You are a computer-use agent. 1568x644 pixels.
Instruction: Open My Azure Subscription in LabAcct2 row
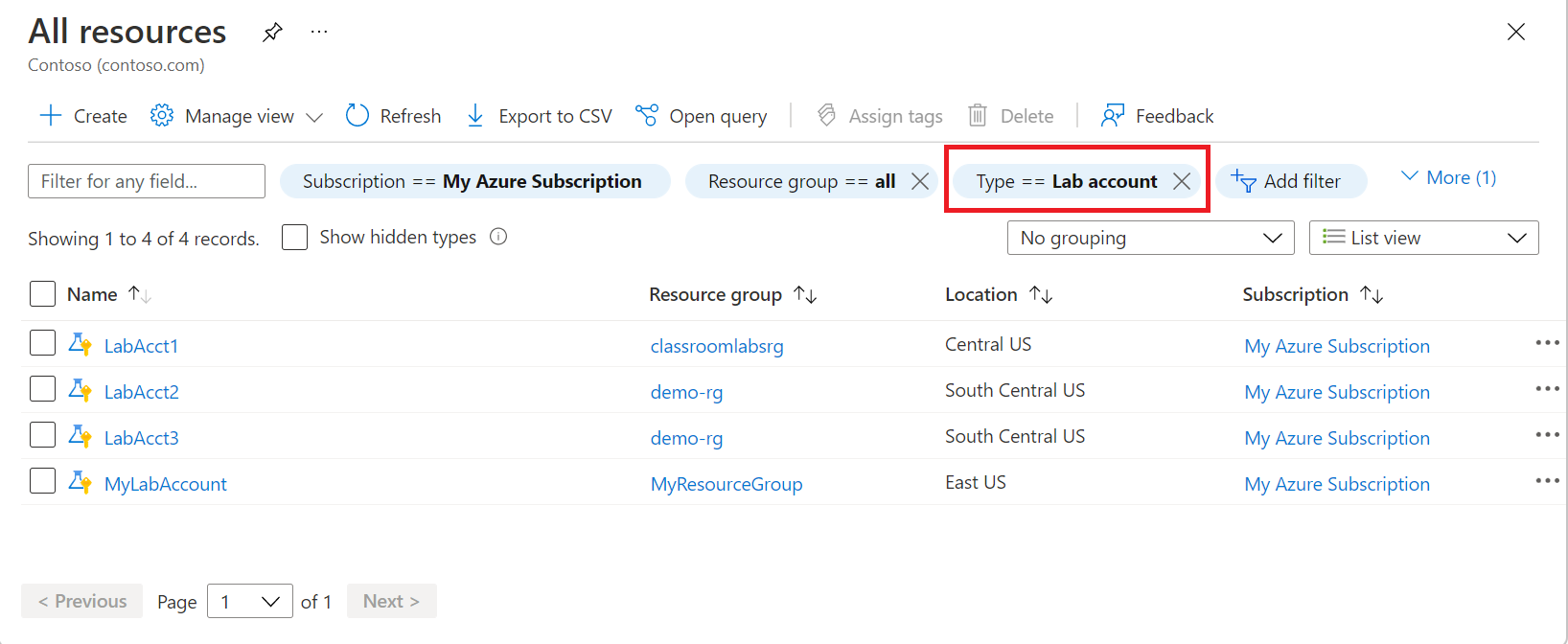coord(1337,392)
